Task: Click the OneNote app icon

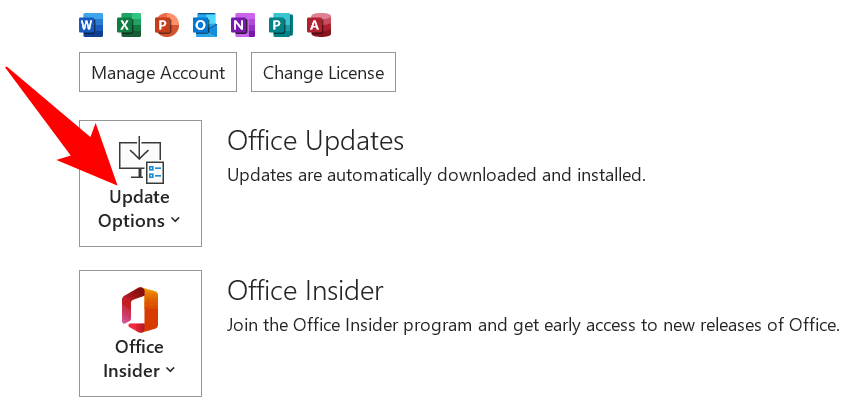Action: point(243,25)
